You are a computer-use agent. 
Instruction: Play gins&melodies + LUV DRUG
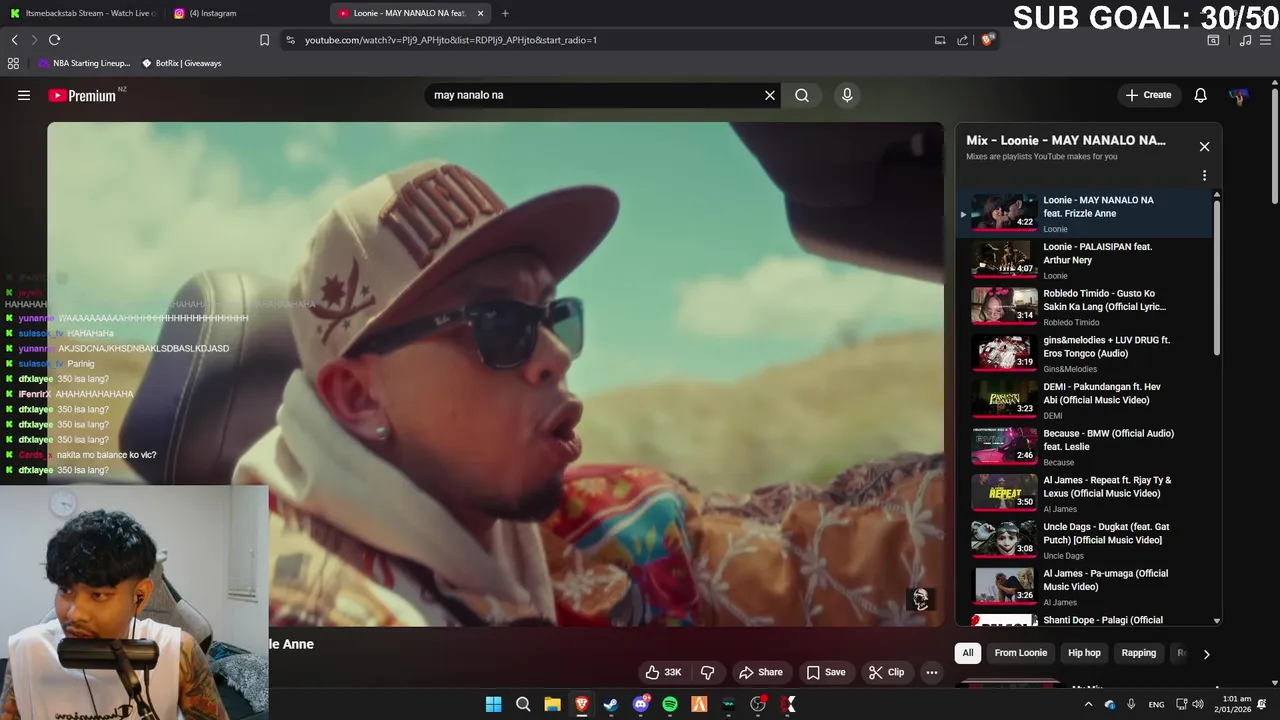[1083, 354]
